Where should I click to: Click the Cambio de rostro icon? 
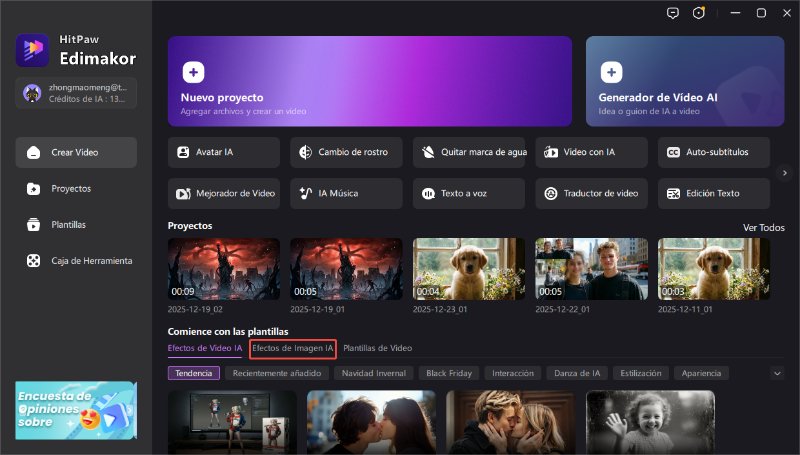tap(306, 152)
